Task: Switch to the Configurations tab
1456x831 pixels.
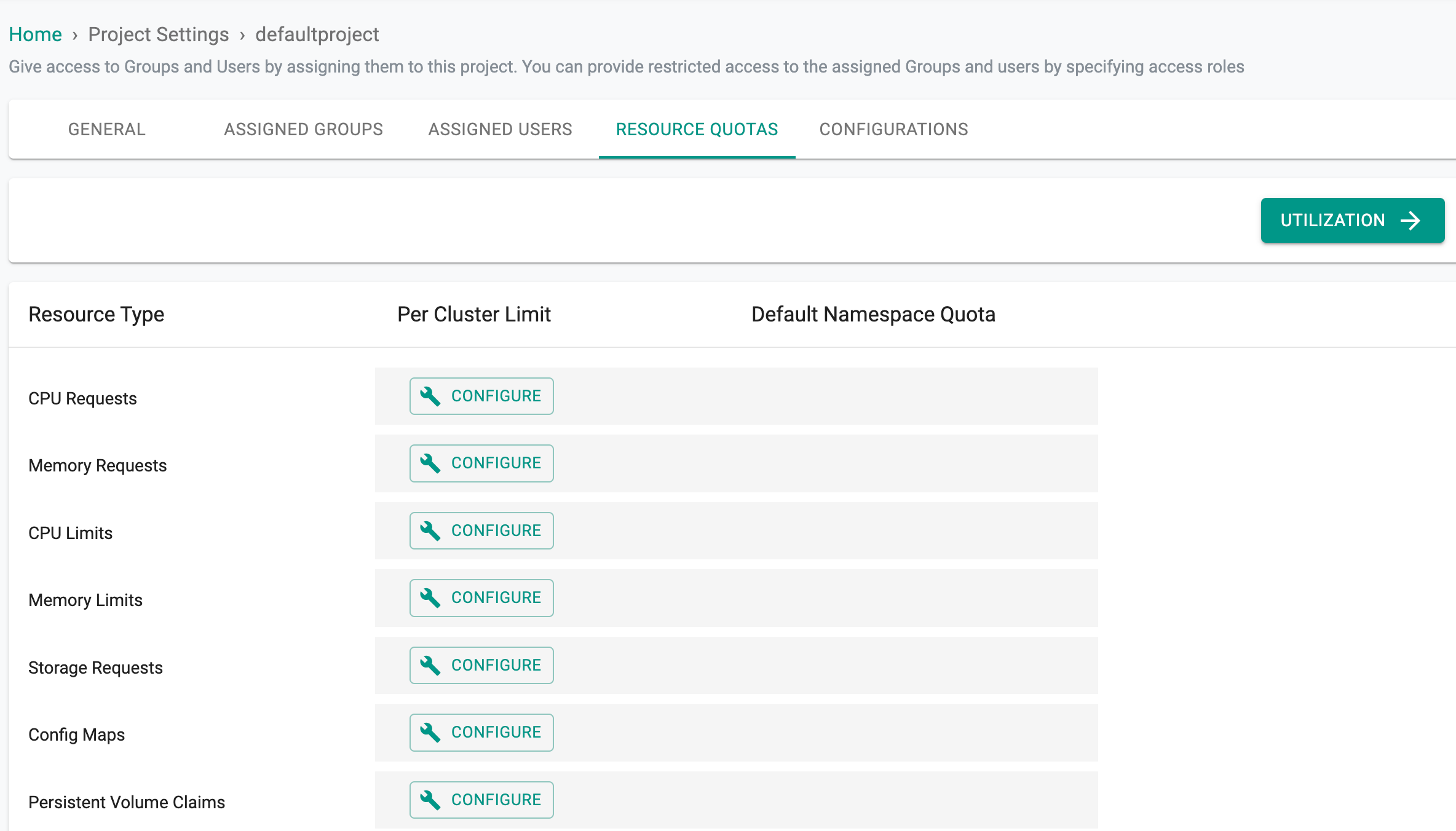Action: tap(894, 129)
